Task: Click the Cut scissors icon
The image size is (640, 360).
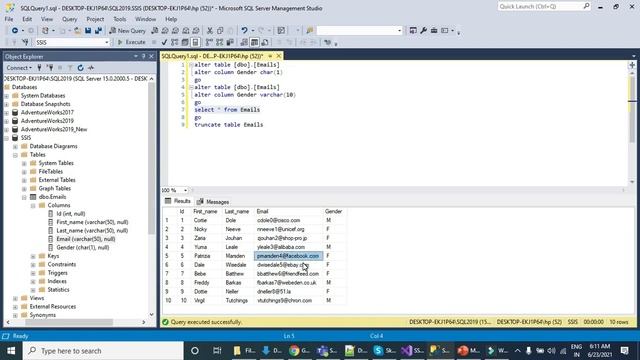Action: [x=210, y=31]
